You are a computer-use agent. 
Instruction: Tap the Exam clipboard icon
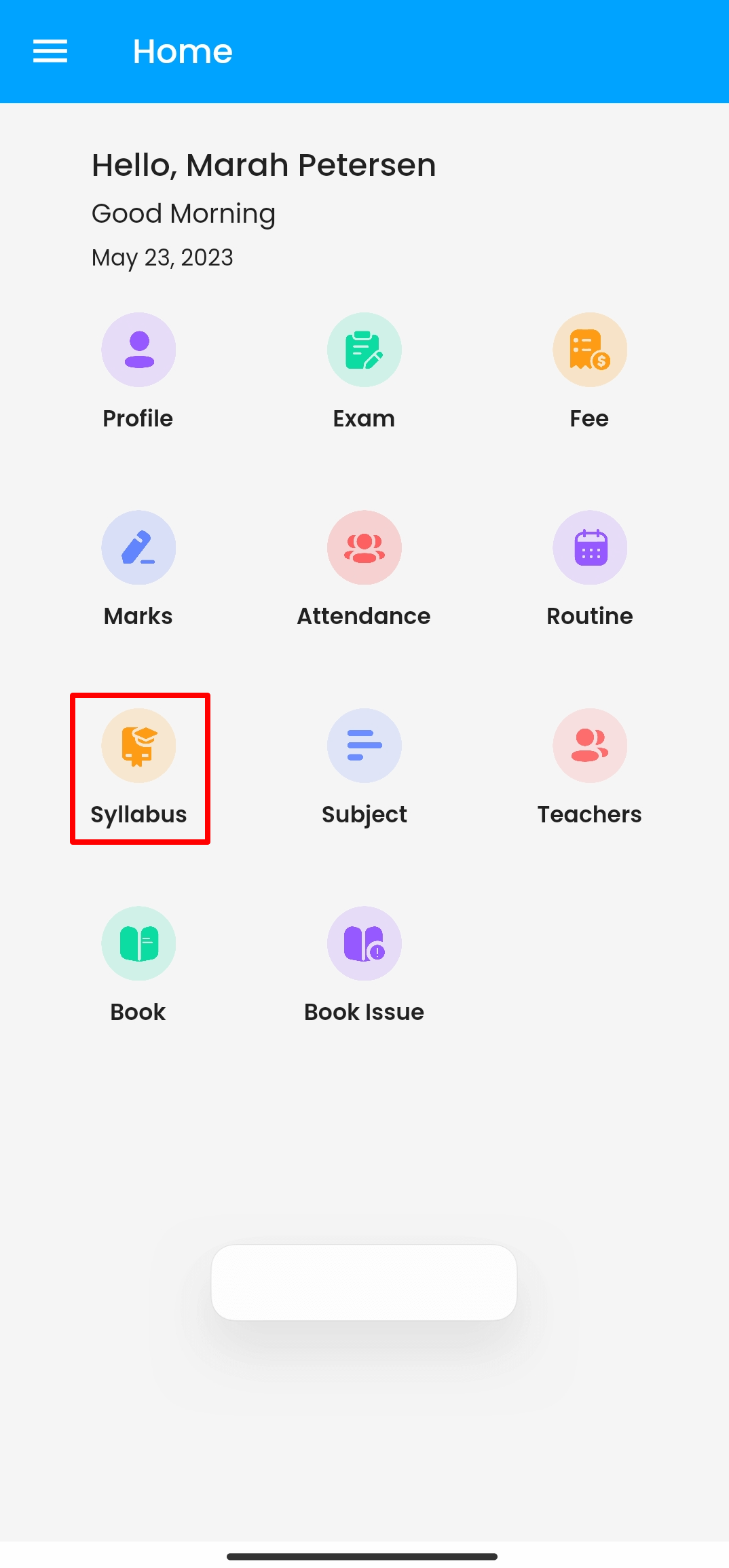pyautogui.click(x=364, y=350)
